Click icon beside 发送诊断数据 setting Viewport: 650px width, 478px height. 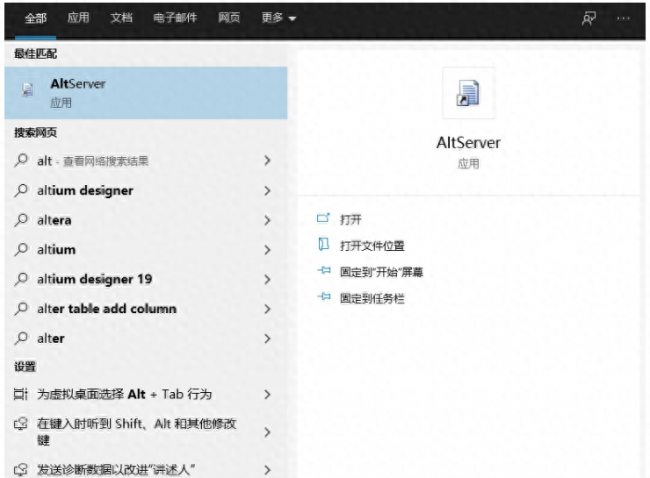21,470
